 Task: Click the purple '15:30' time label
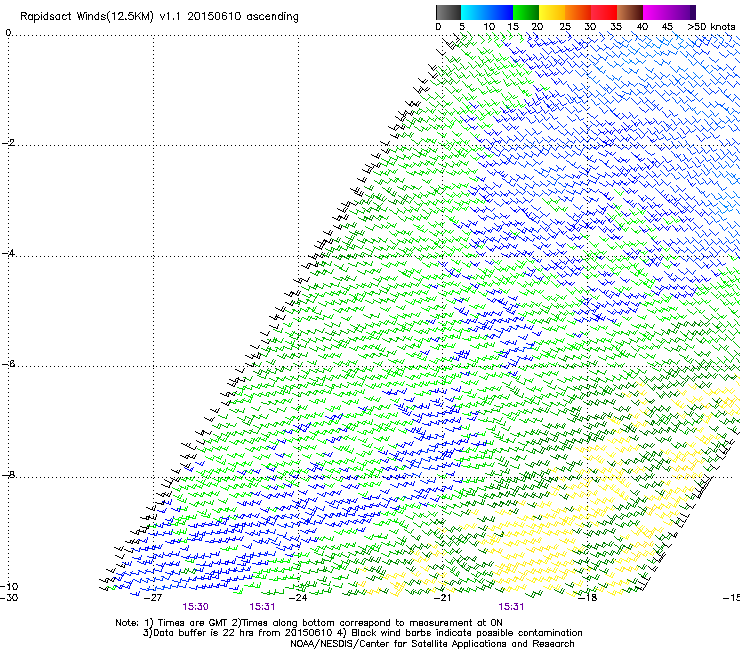pos(195,607)
